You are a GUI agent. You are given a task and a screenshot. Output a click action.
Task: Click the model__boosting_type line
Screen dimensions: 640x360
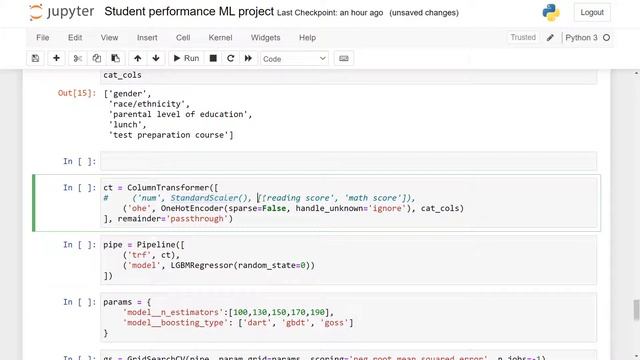coord(238,322)
